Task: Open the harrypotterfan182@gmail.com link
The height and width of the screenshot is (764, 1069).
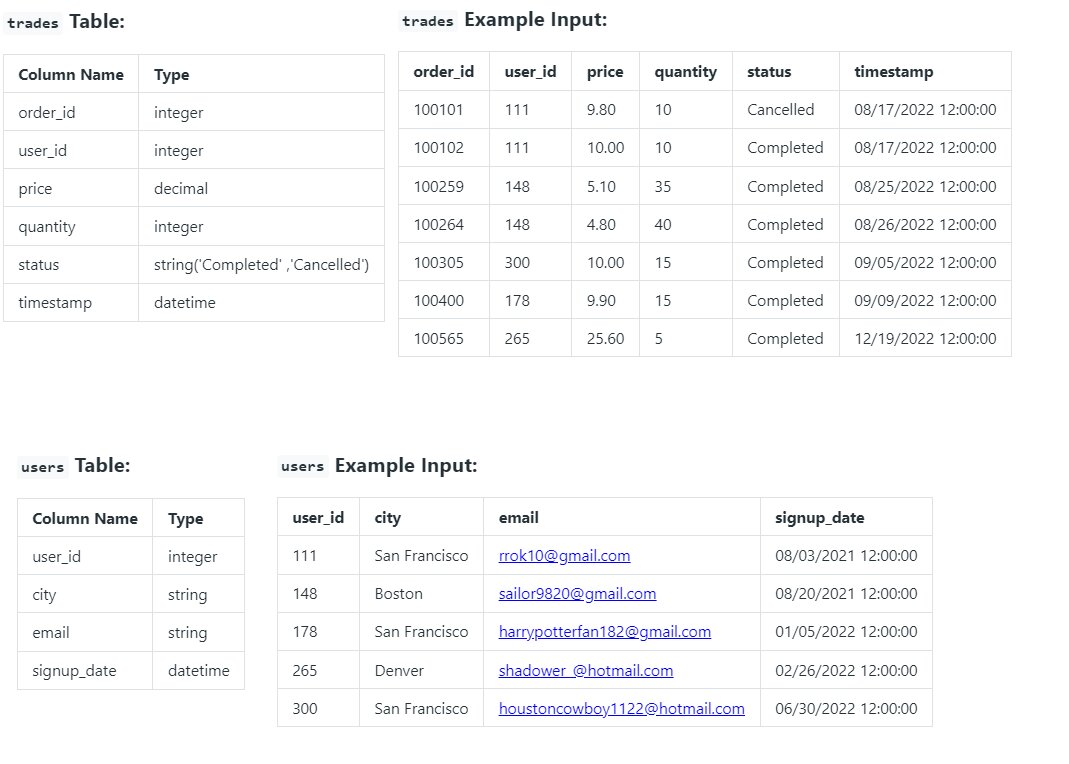Action: (x=604, y=632)
